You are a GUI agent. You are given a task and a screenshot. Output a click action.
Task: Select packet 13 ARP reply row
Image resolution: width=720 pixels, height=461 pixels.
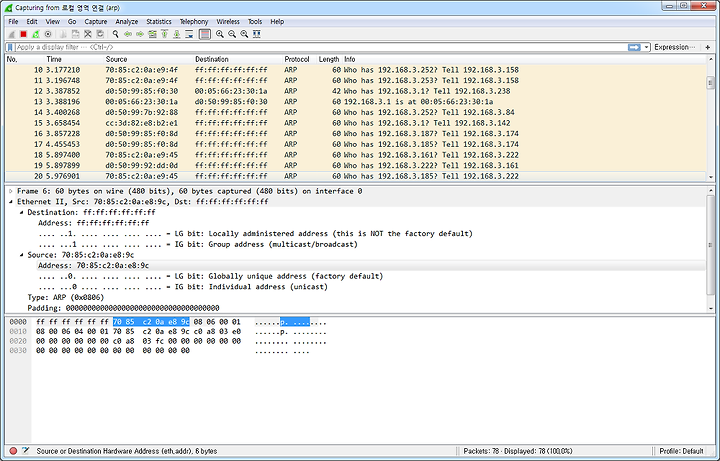coord(355,101)
